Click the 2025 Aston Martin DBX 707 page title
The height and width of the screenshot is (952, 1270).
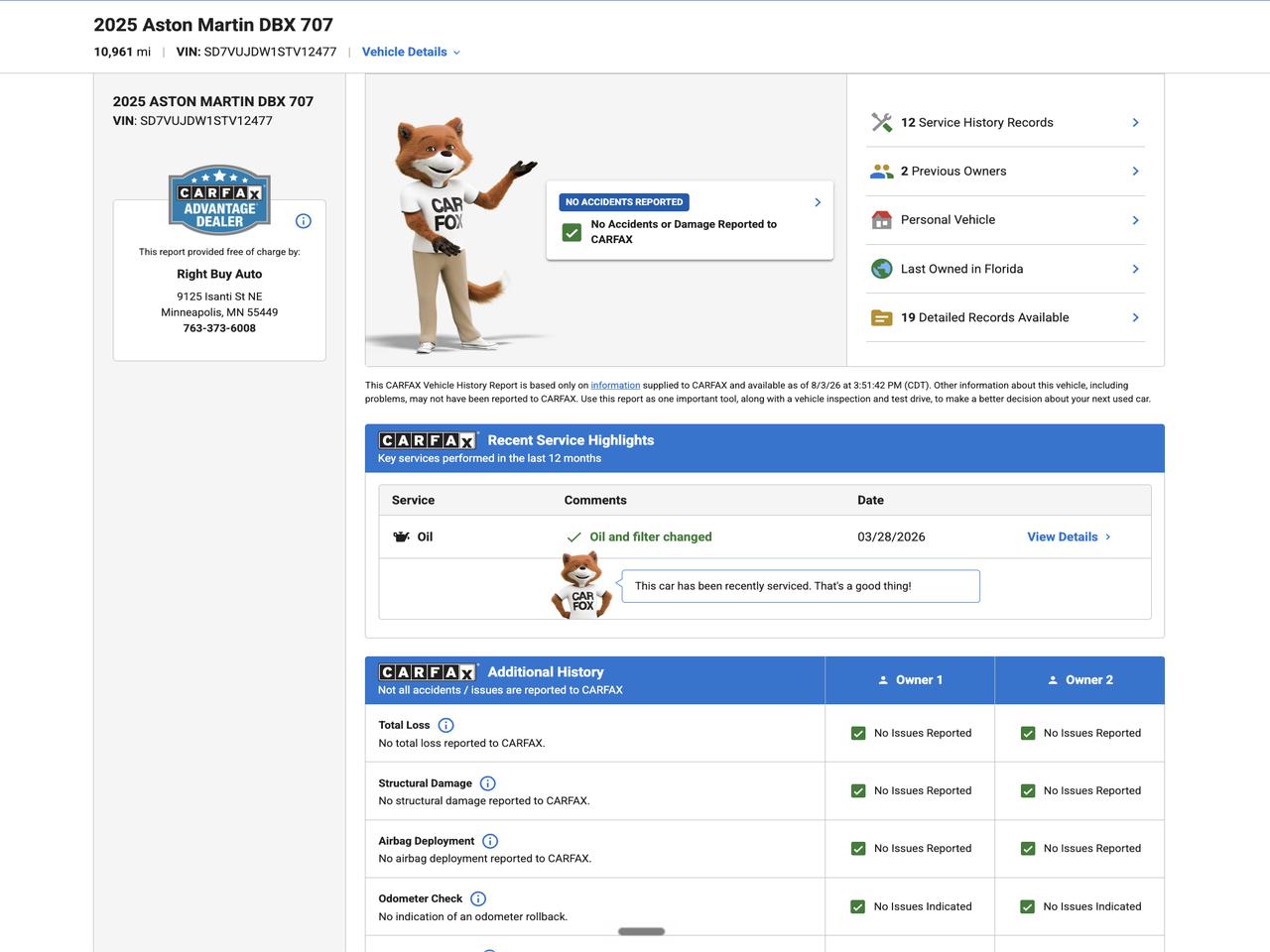coord(213,25)
